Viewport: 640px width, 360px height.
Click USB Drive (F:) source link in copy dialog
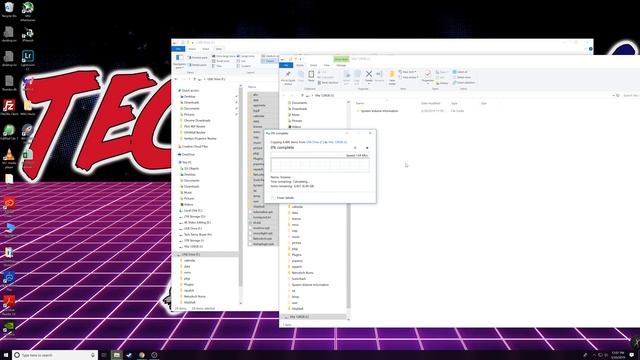pos(314,142)
